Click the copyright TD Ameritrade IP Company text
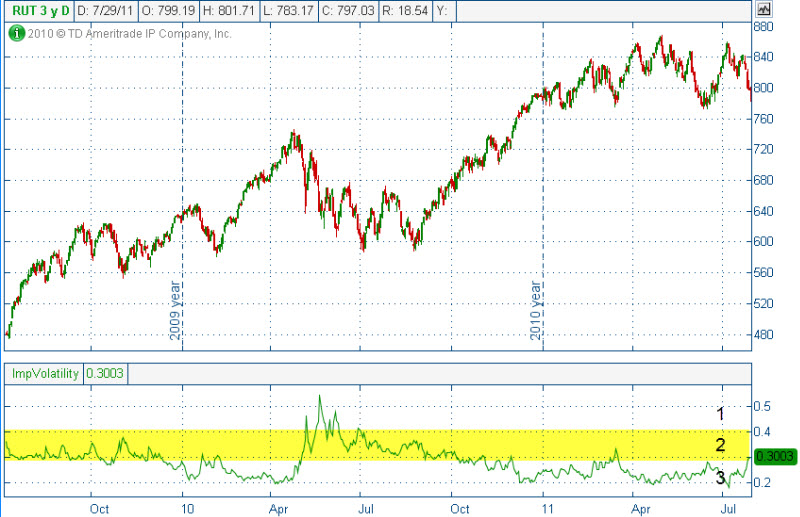The height and width of the screenshot is (517, 800). coord(130,34)
